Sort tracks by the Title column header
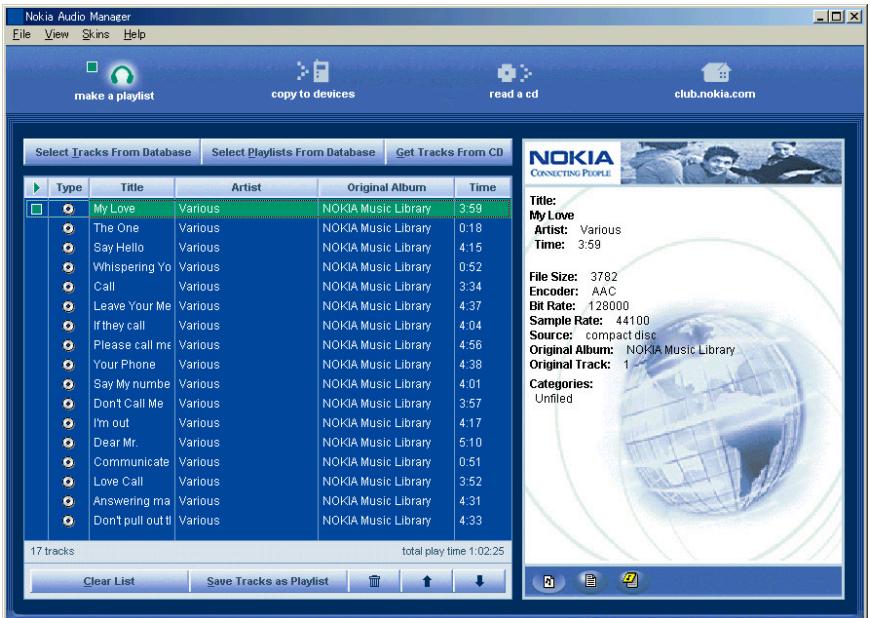This screenshot has height=618, width=870. [x=132, y=188]
